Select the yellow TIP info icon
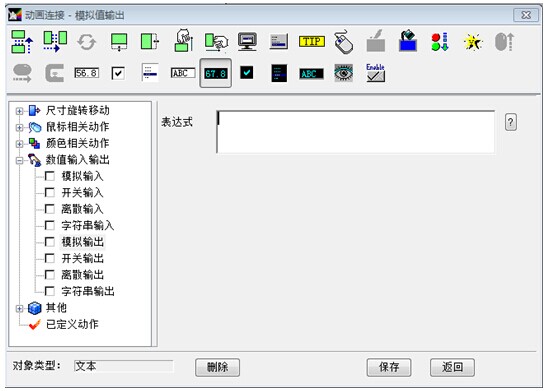The height and width of the screenshot is (391, 545). point(312,42)
